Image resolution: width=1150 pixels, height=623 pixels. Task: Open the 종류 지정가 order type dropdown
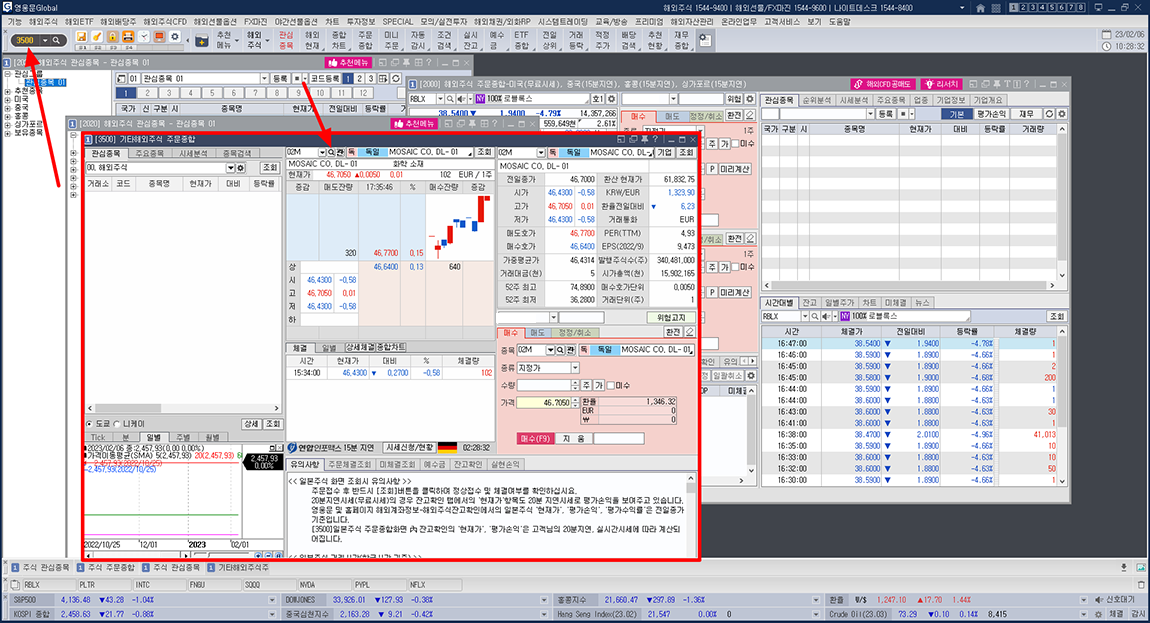[x=574, y=368]
